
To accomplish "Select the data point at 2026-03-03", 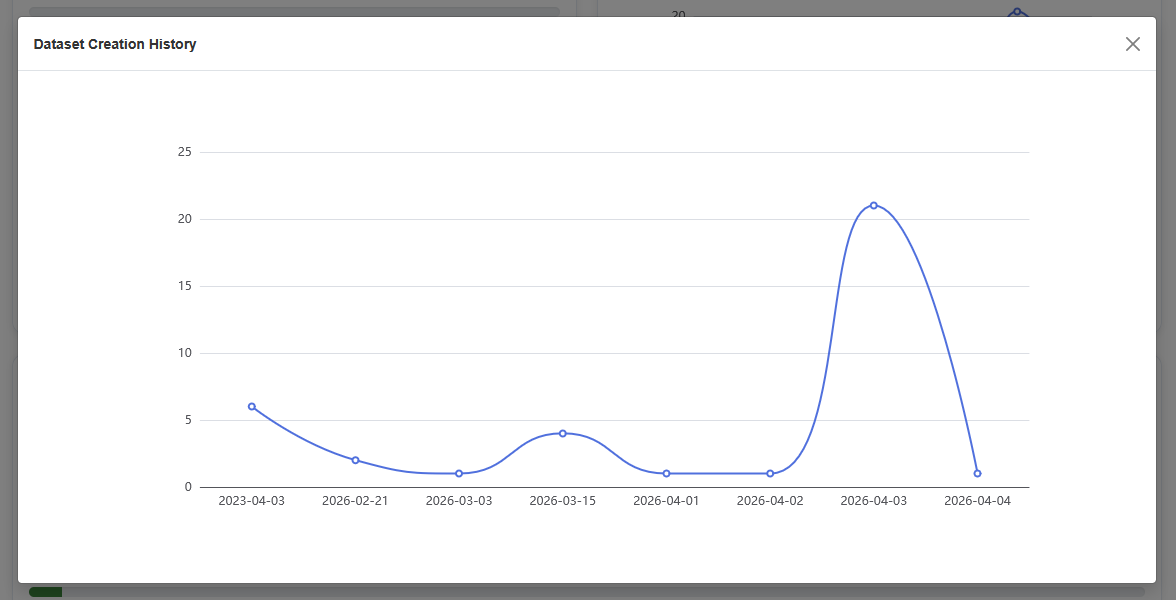I will tap(458, 472).
